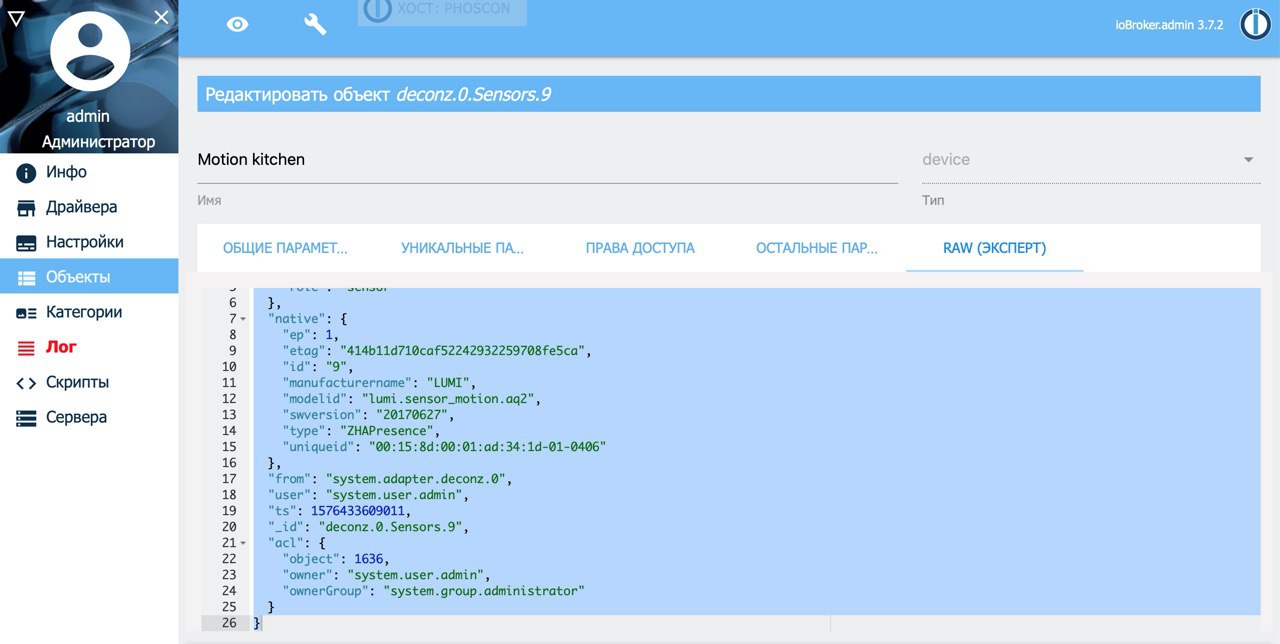Open the ОСТАЛЬНЫЕ ПАР... tab
Image resolution: width=1280 pixels, height=644 pixels.
817,248
